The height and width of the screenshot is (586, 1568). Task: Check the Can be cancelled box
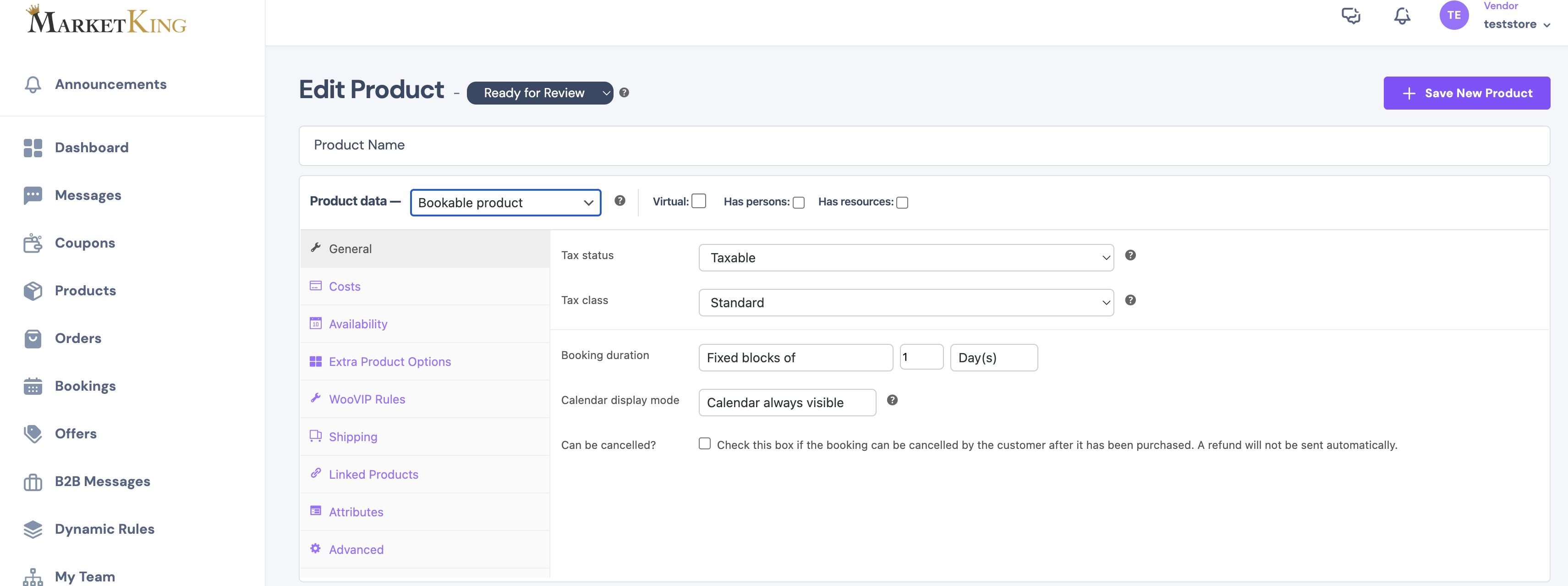705,443
